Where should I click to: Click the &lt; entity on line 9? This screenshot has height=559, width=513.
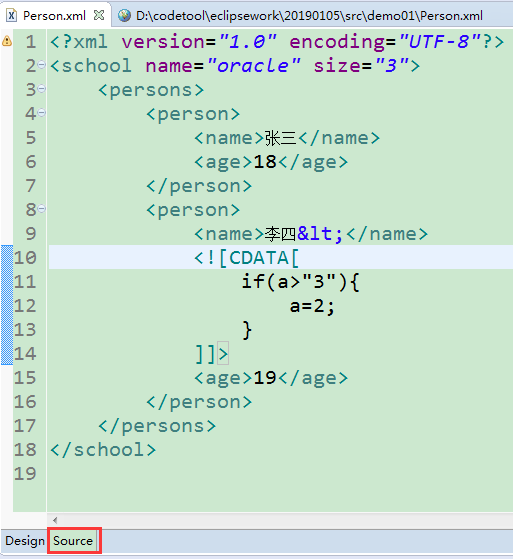coord(320,234)
